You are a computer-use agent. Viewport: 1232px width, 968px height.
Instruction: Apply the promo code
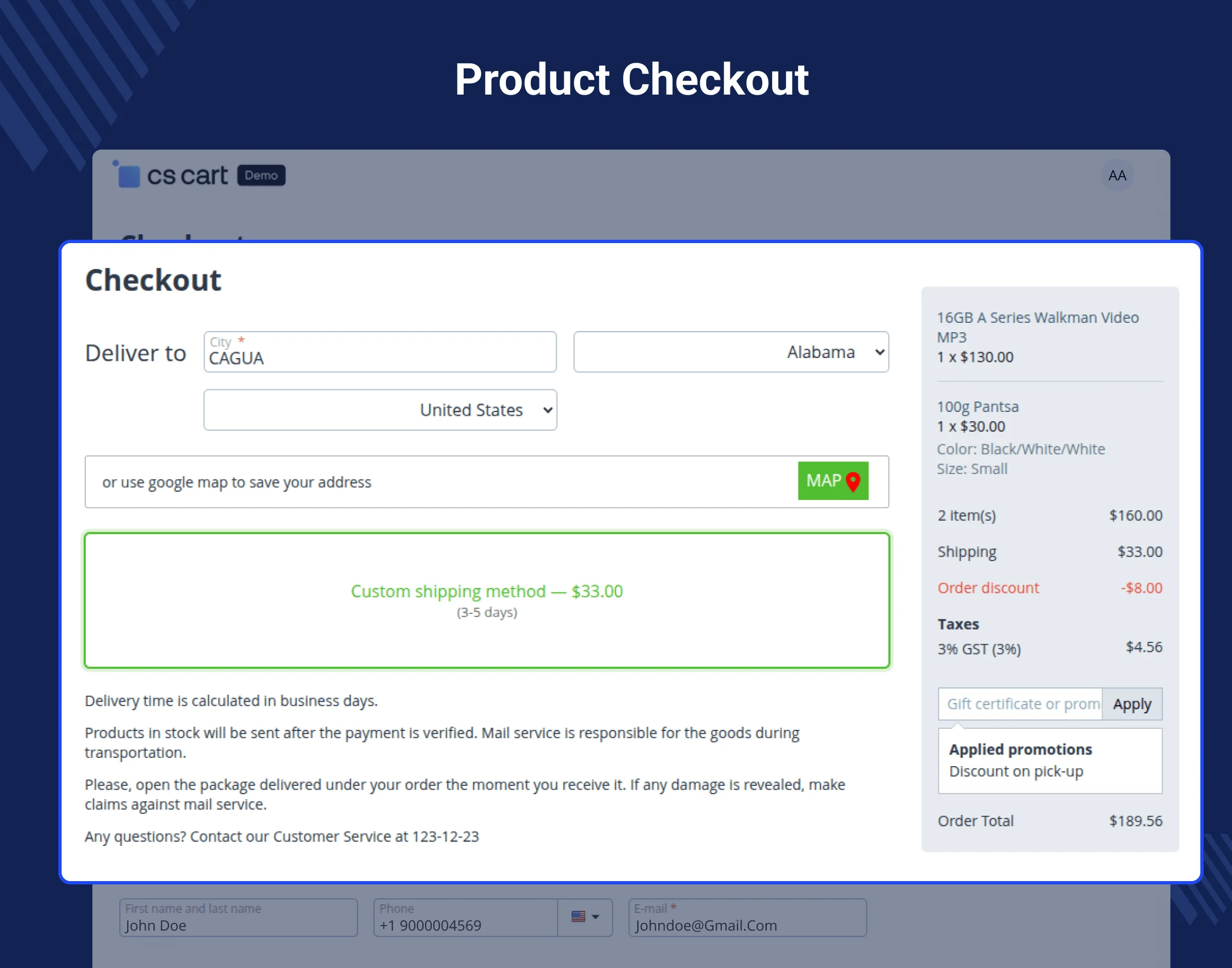tap(1132, 704)
